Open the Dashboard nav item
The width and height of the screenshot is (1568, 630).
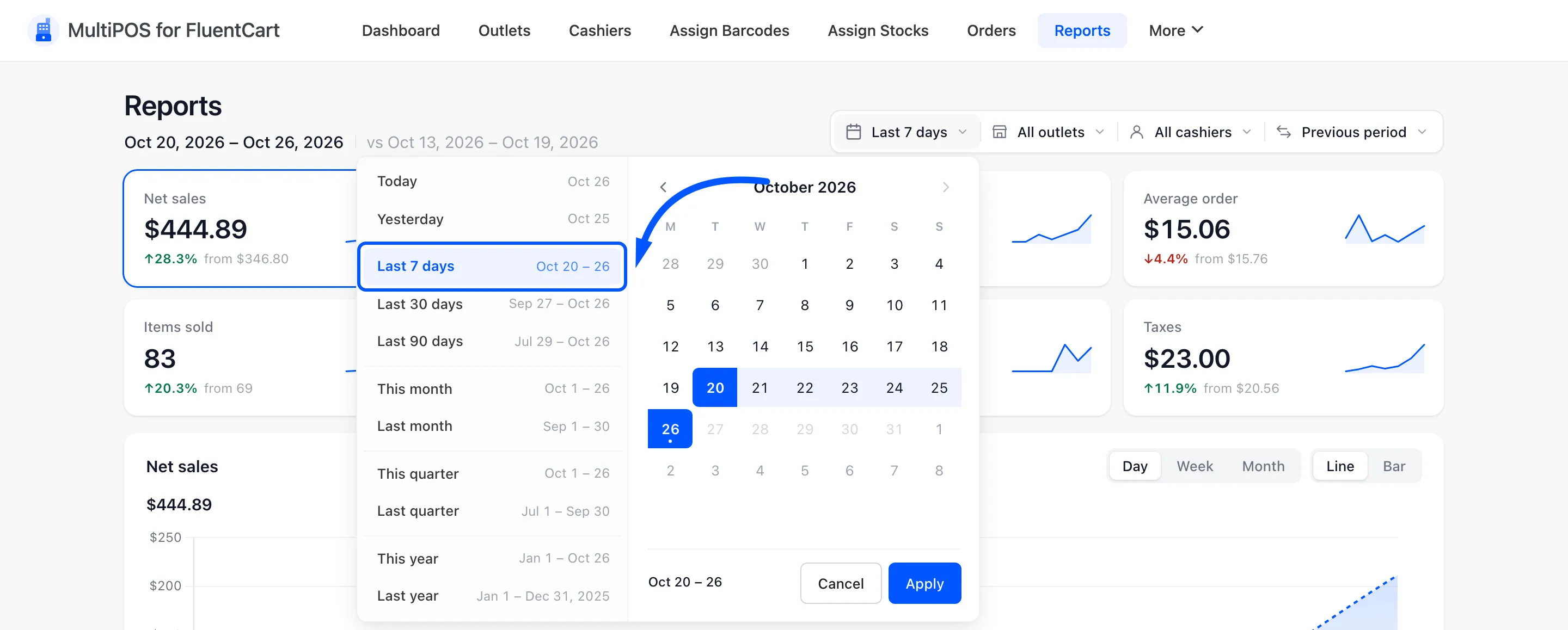[x=401, y=30]
